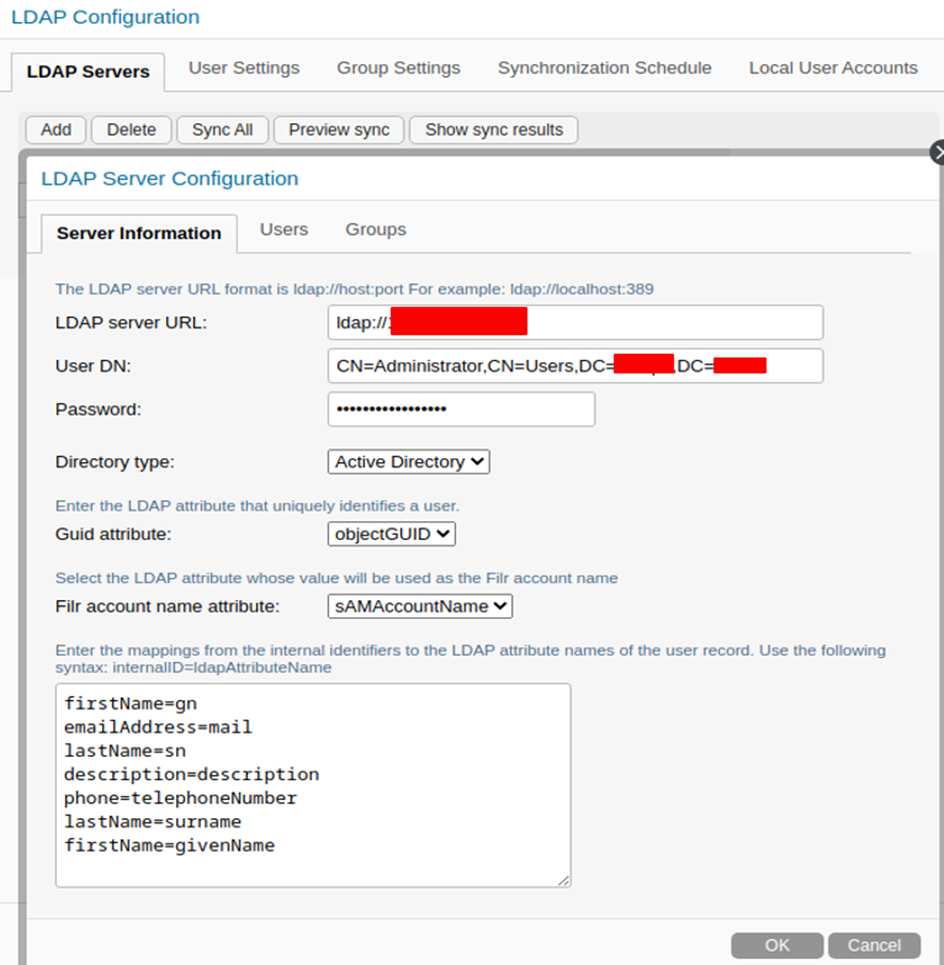Open the User Settings tab
The height and width of the screenshot is (965, 944).
(x=244, y=68)
